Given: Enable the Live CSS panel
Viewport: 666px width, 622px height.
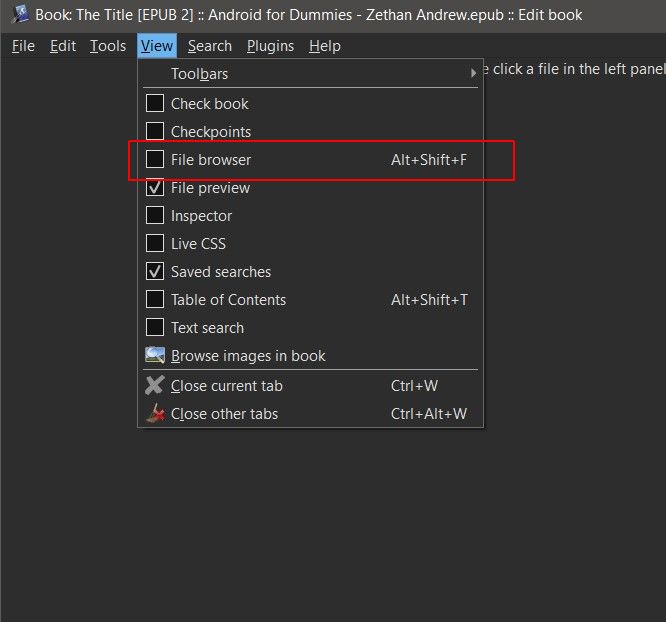Looking at the screenshot, I should pos(155,244).
